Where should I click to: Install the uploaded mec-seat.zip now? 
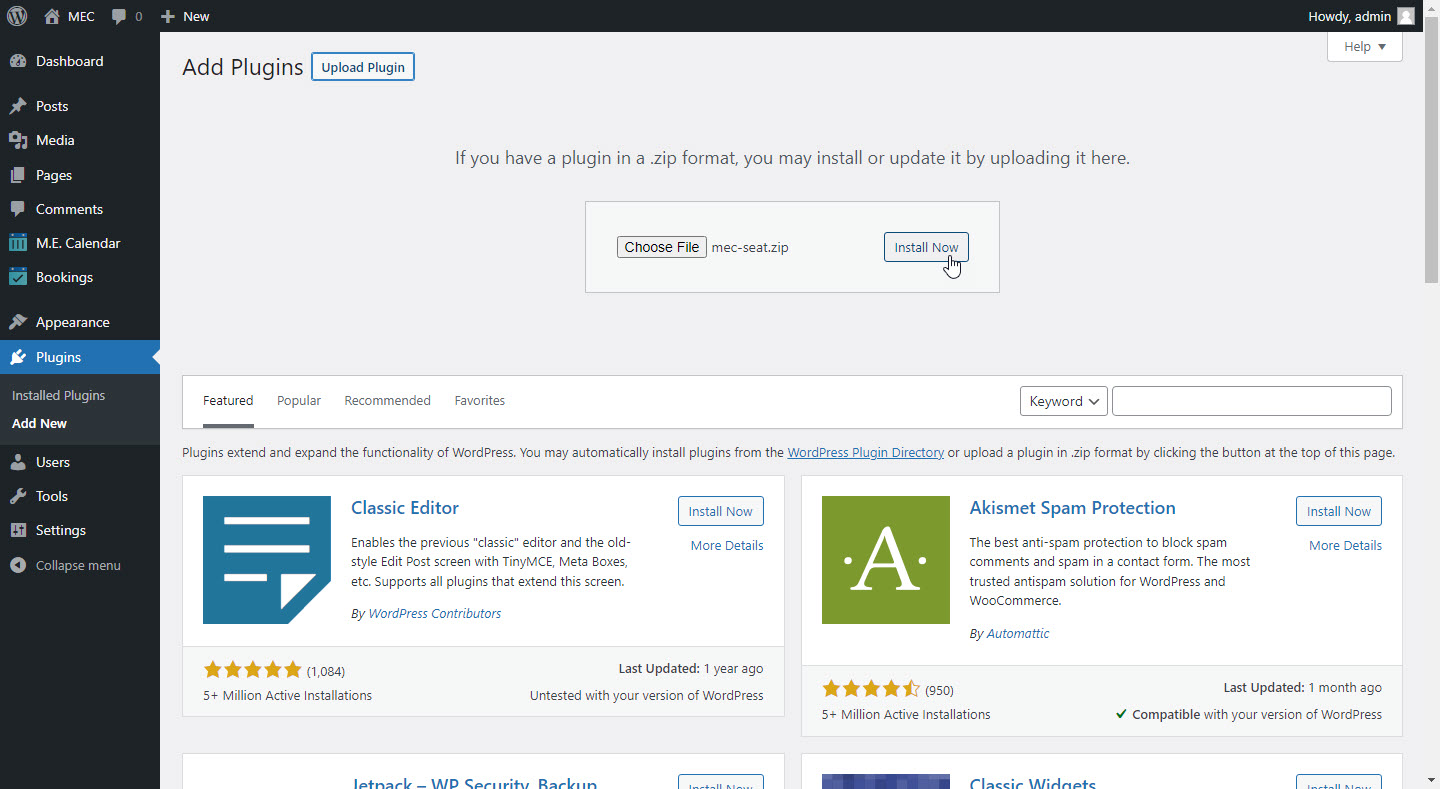[926, 247]
